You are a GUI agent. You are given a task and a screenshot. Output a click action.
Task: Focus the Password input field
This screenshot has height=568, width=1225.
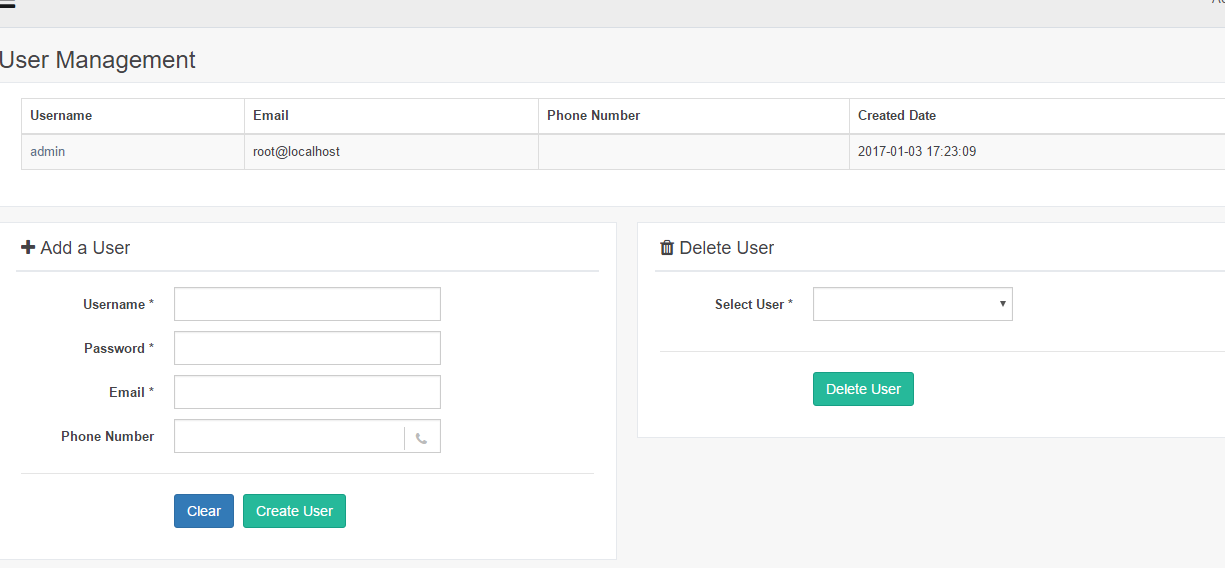tap(307, 348)
